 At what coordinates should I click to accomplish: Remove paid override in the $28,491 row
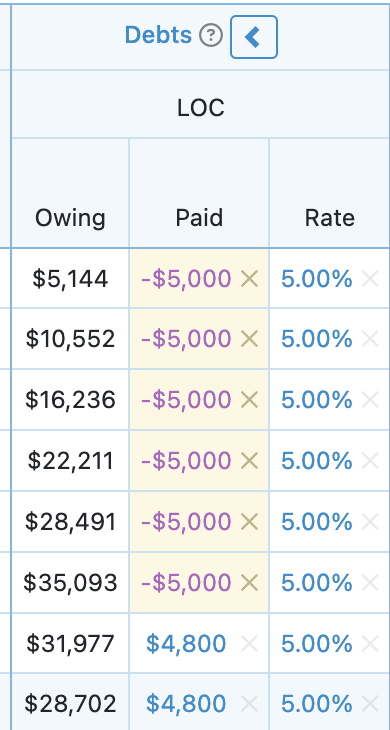pos(249,521)
